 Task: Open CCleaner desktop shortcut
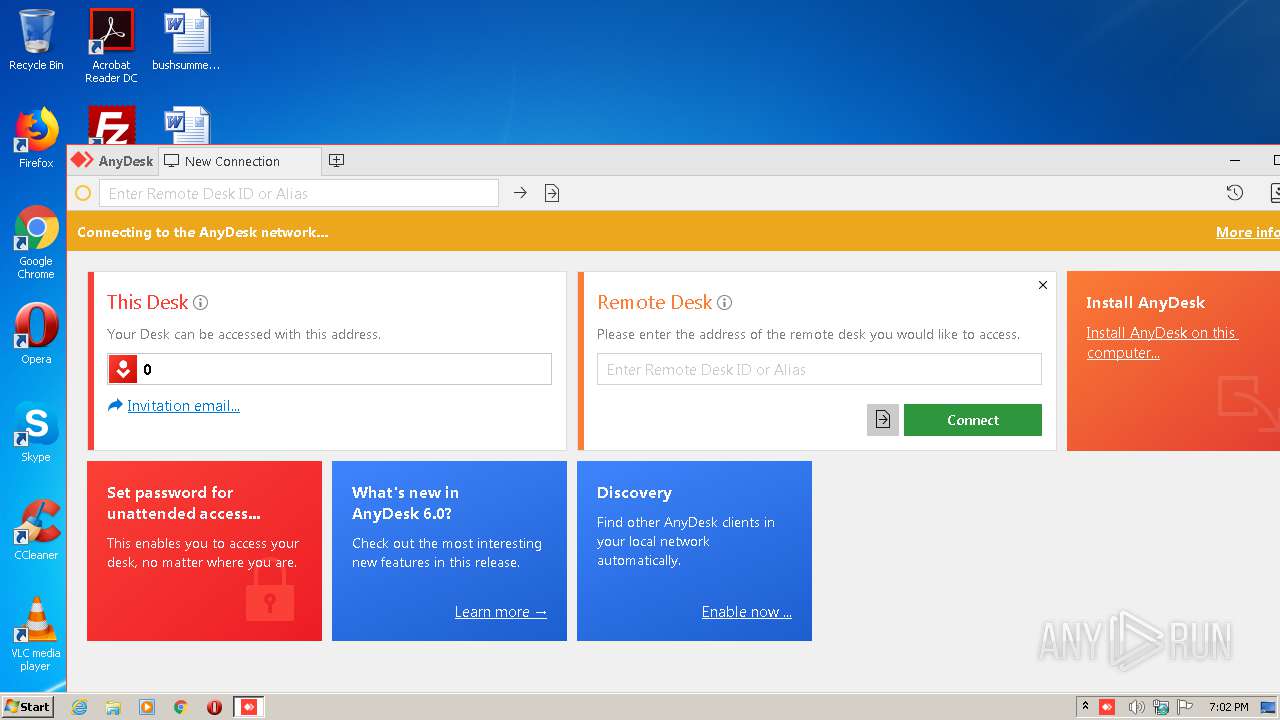(36, 530)
